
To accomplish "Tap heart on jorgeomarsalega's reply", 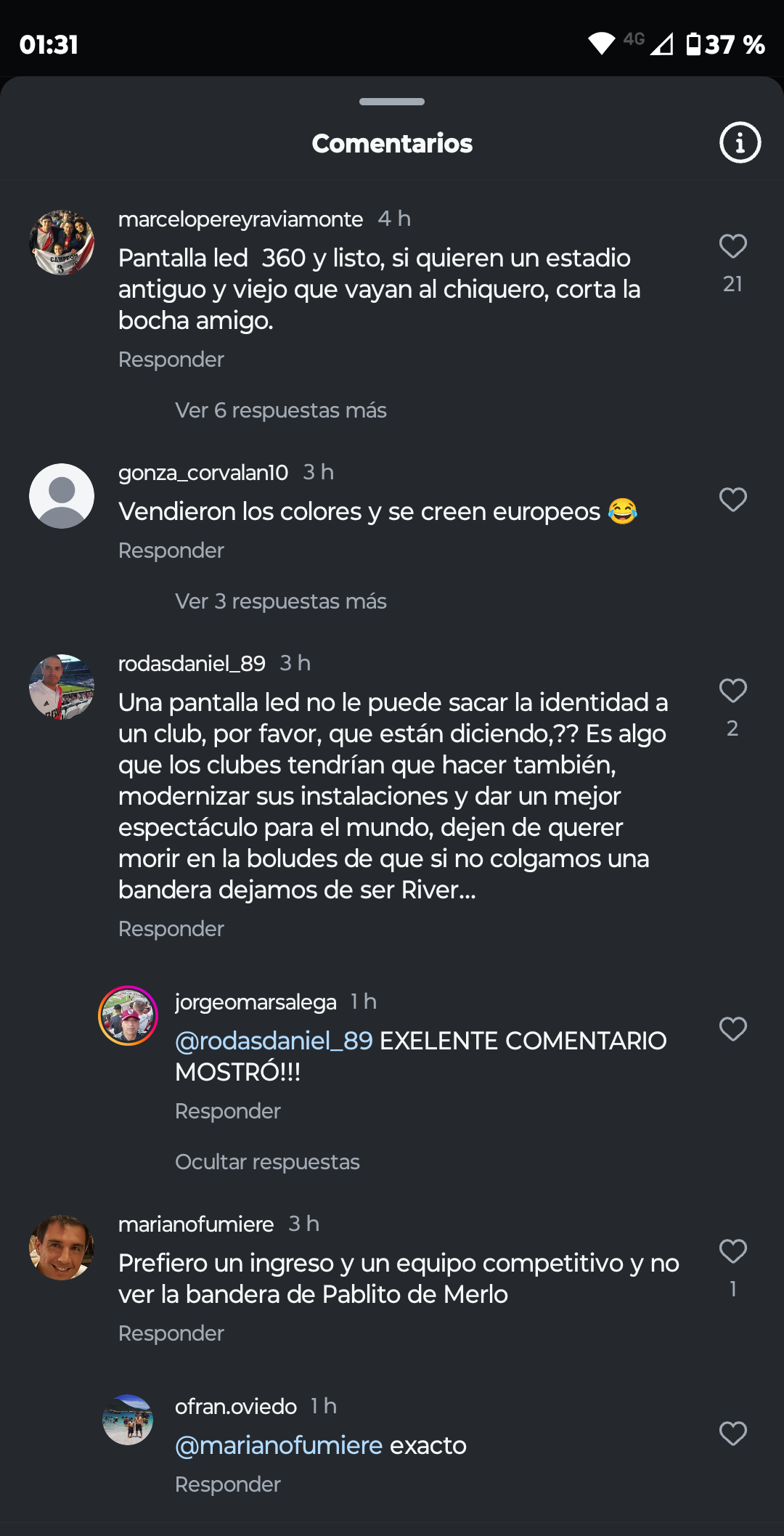I will [x=732, y=1029].
